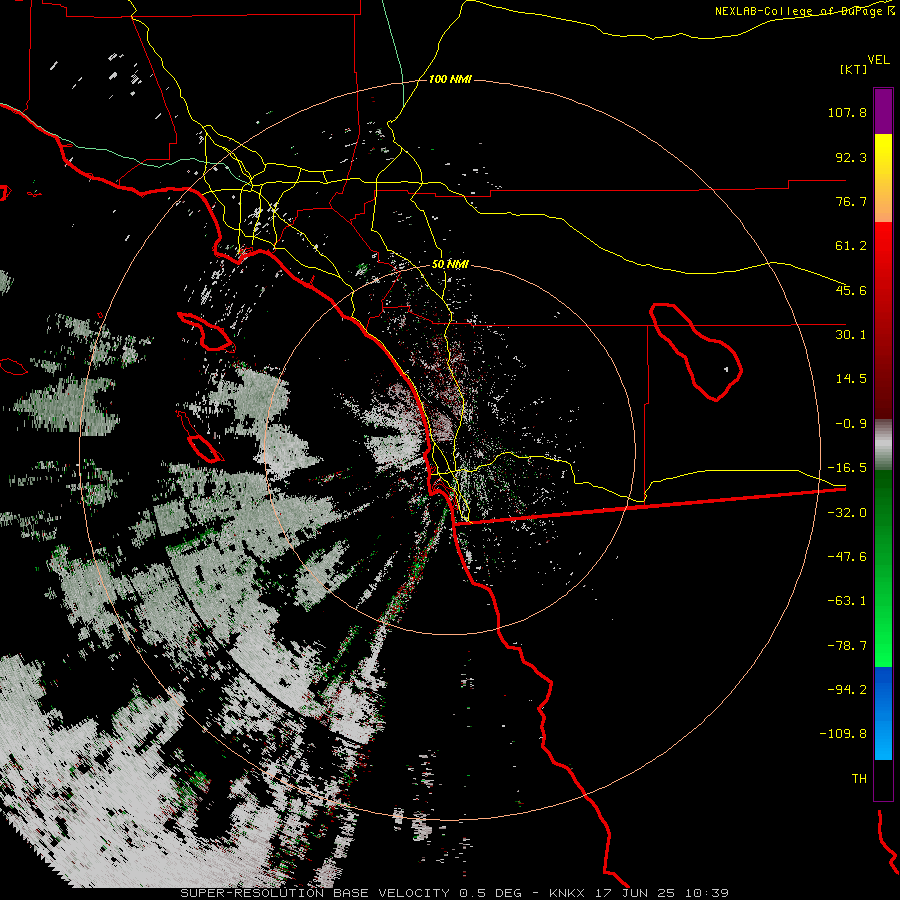Click the 92.3 legend value
The image size is (900, 900).
coord(851,157)
